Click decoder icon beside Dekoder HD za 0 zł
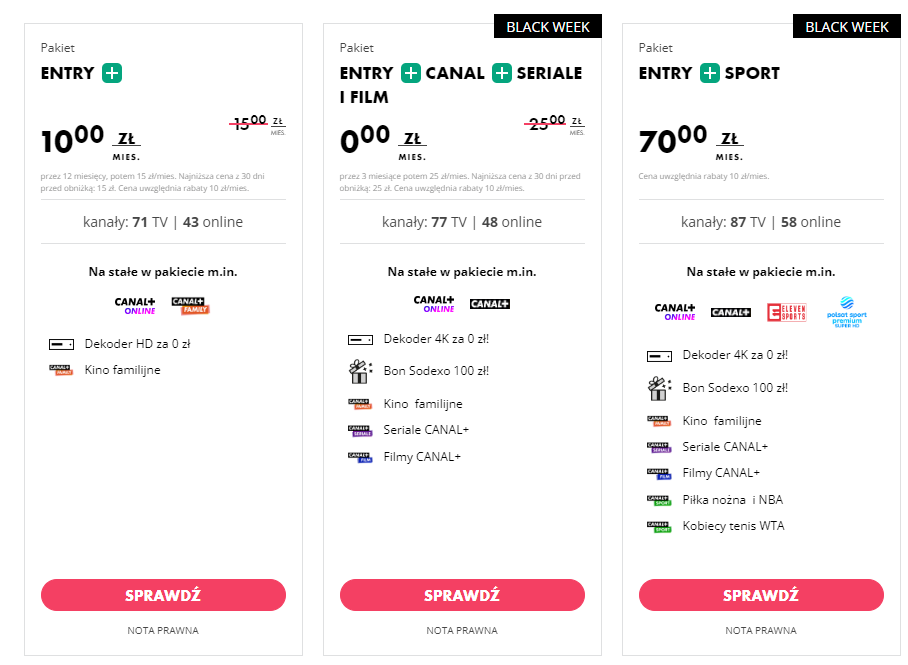The image size is (908, 665). point(61,345)
